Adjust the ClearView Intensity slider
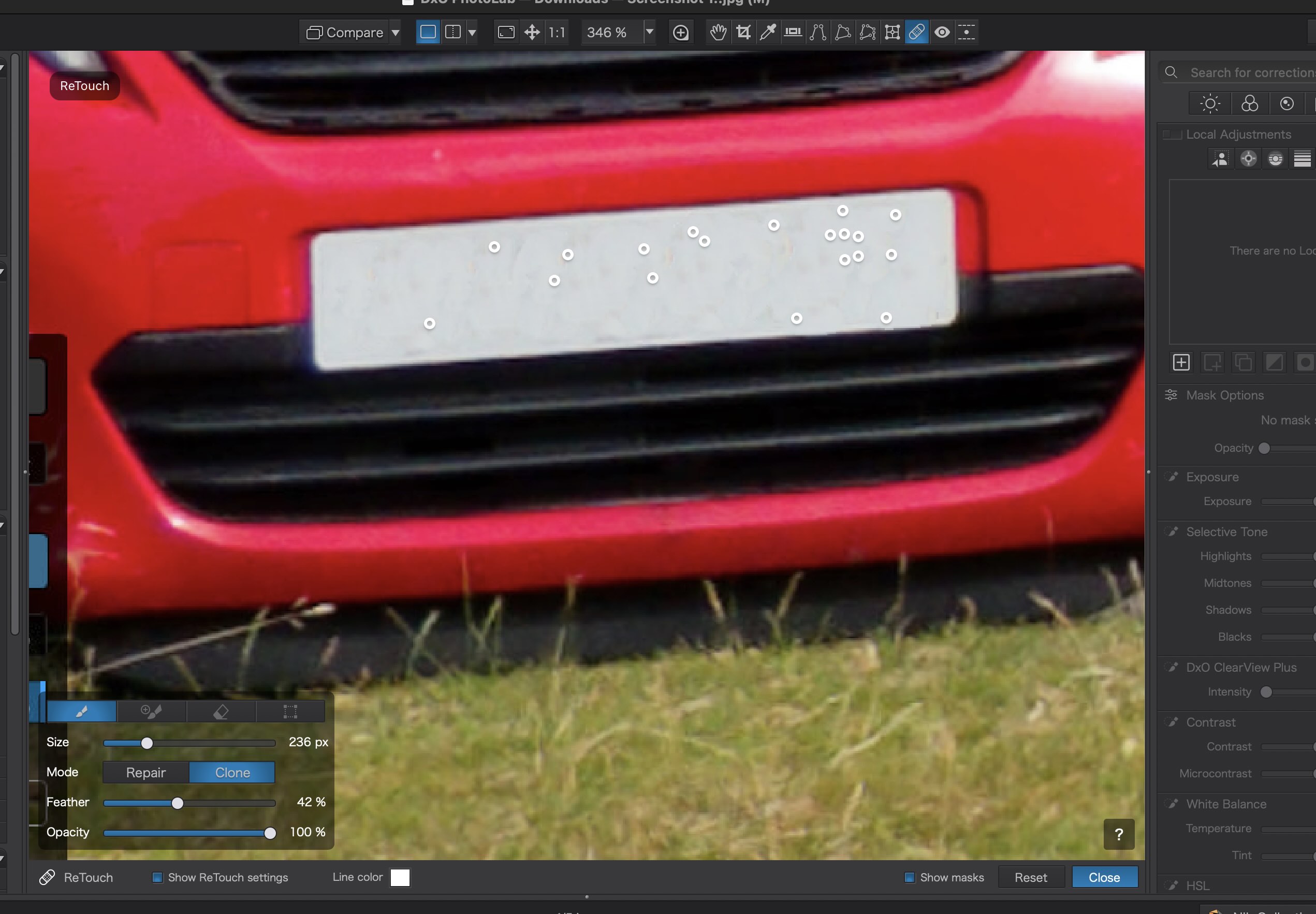 [x=1267, y=692]
